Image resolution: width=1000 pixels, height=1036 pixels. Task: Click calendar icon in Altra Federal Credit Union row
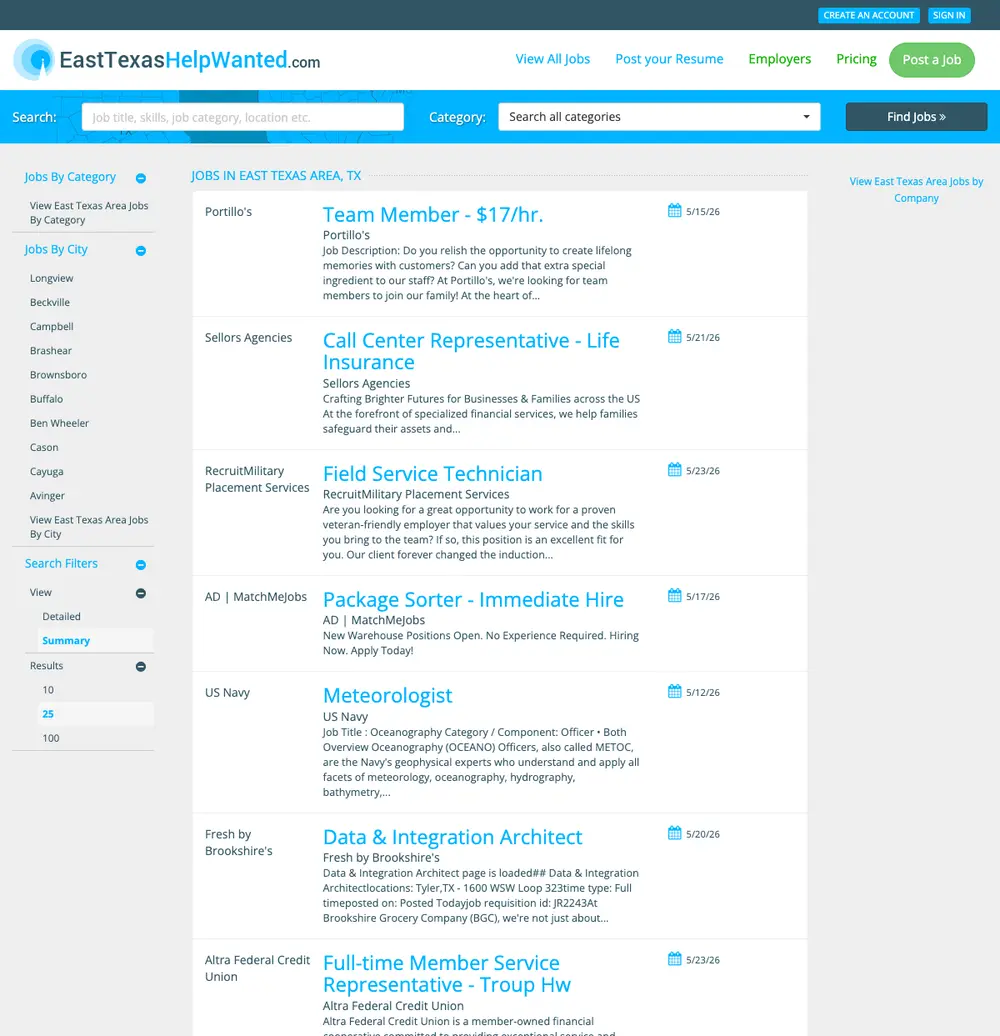point(674,959)
